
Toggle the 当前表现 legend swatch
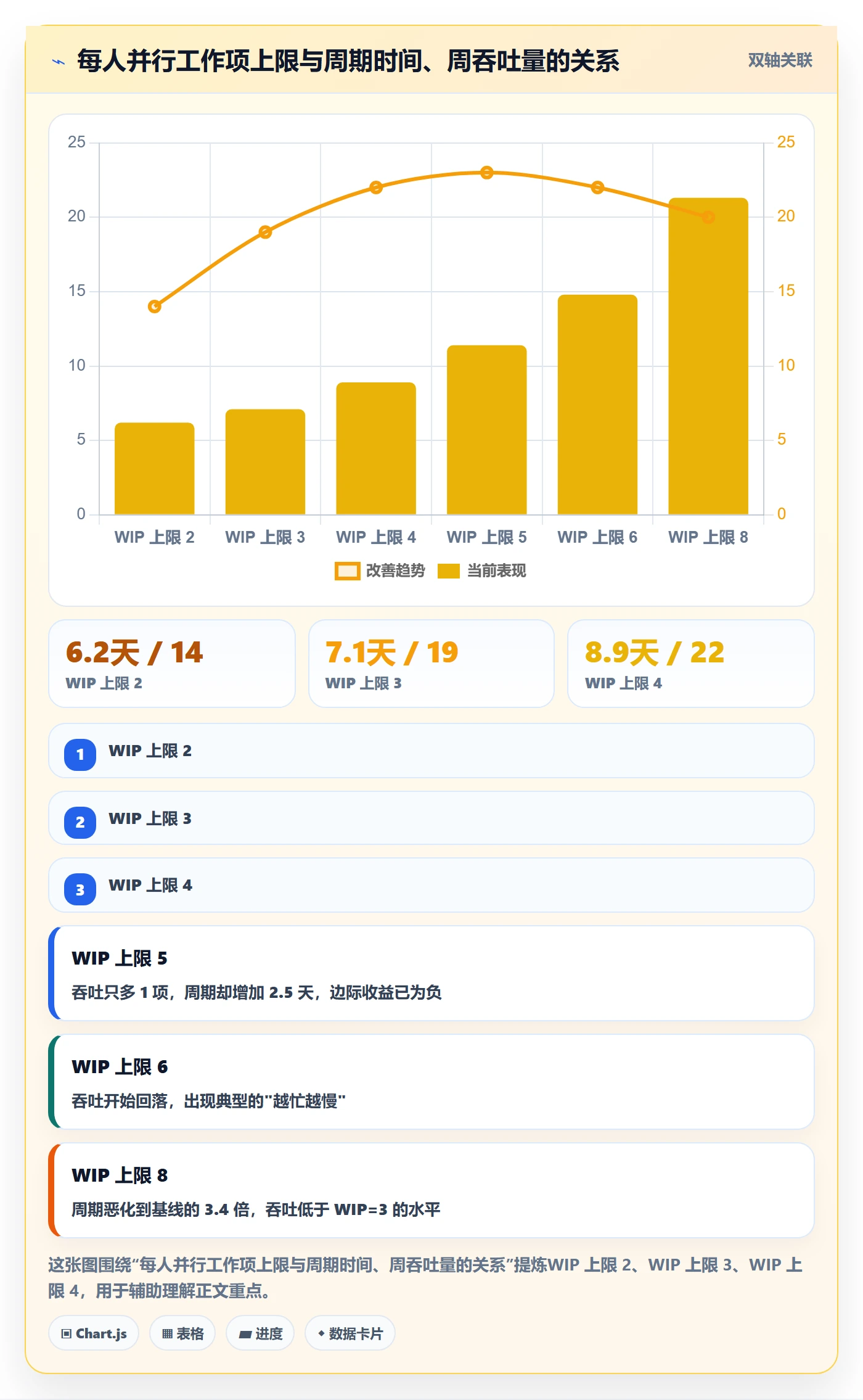pos(449,571)
